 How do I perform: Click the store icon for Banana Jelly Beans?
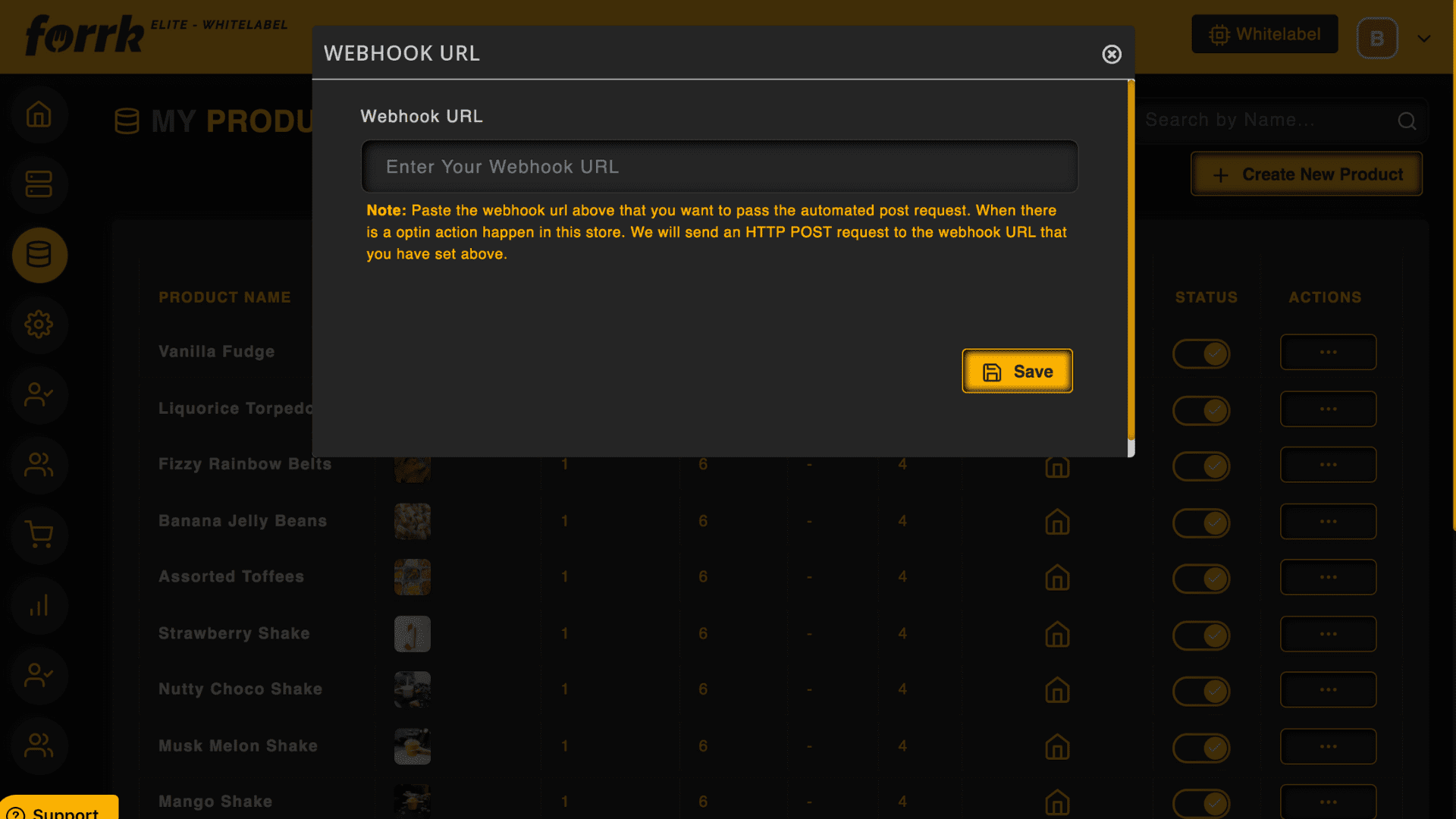[1057, 522]
